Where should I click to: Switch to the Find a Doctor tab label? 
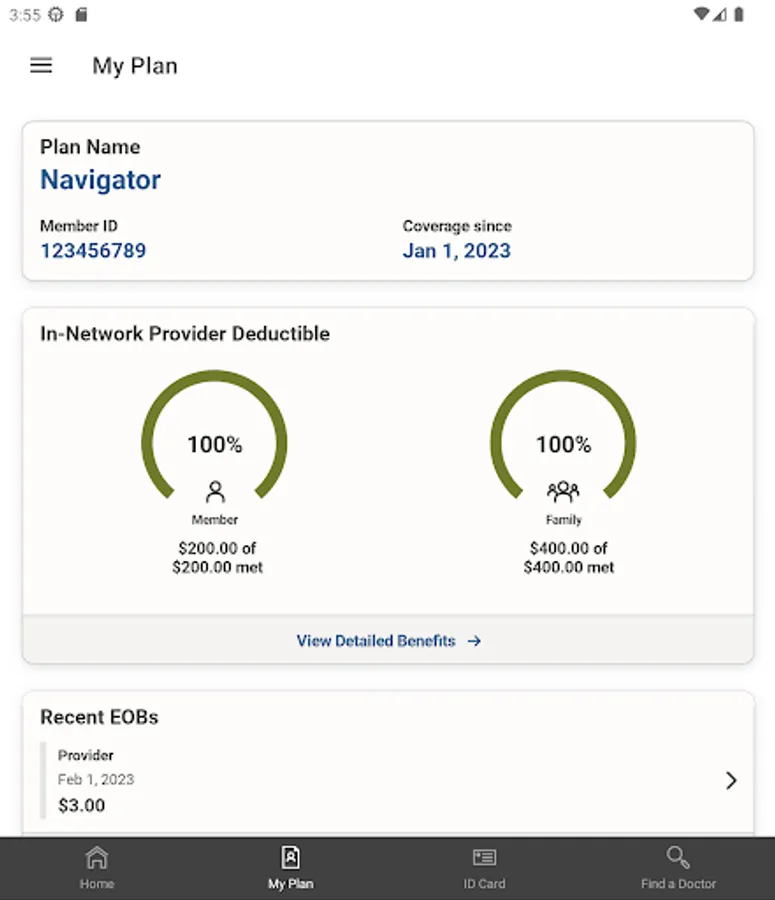678,884
